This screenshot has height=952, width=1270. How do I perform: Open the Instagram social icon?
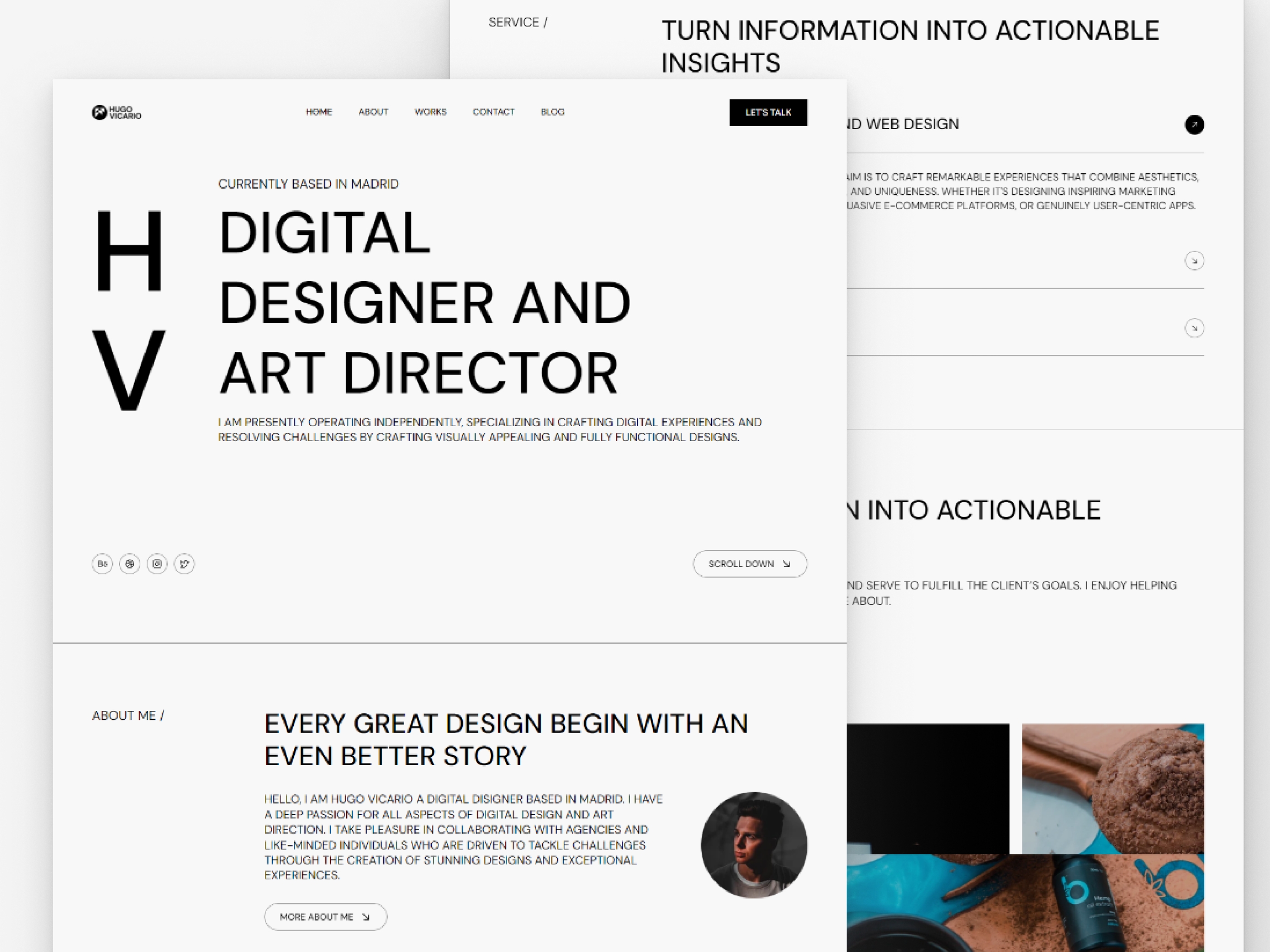157,563
